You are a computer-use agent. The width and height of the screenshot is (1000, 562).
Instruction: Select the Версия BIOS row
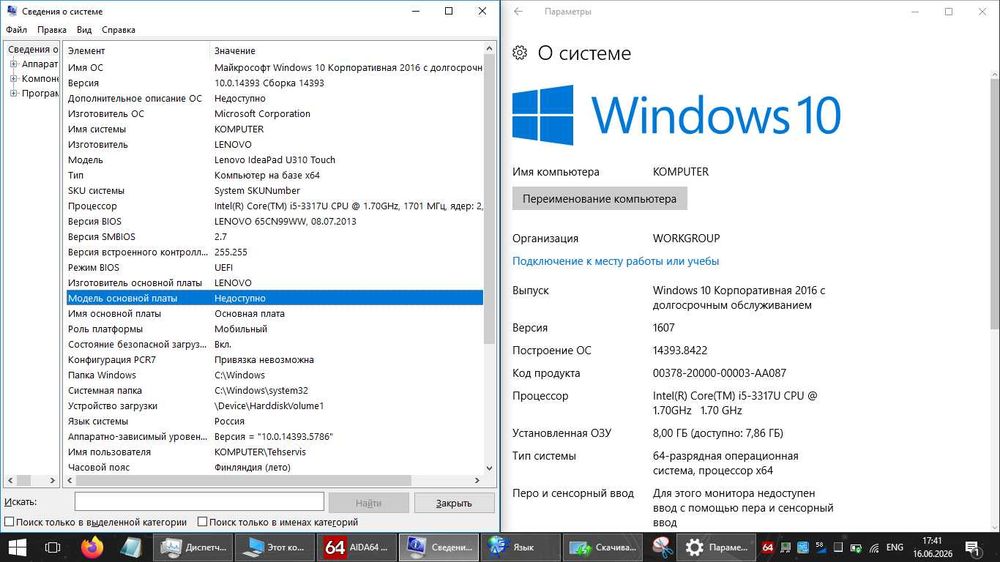tap(274, 221)
